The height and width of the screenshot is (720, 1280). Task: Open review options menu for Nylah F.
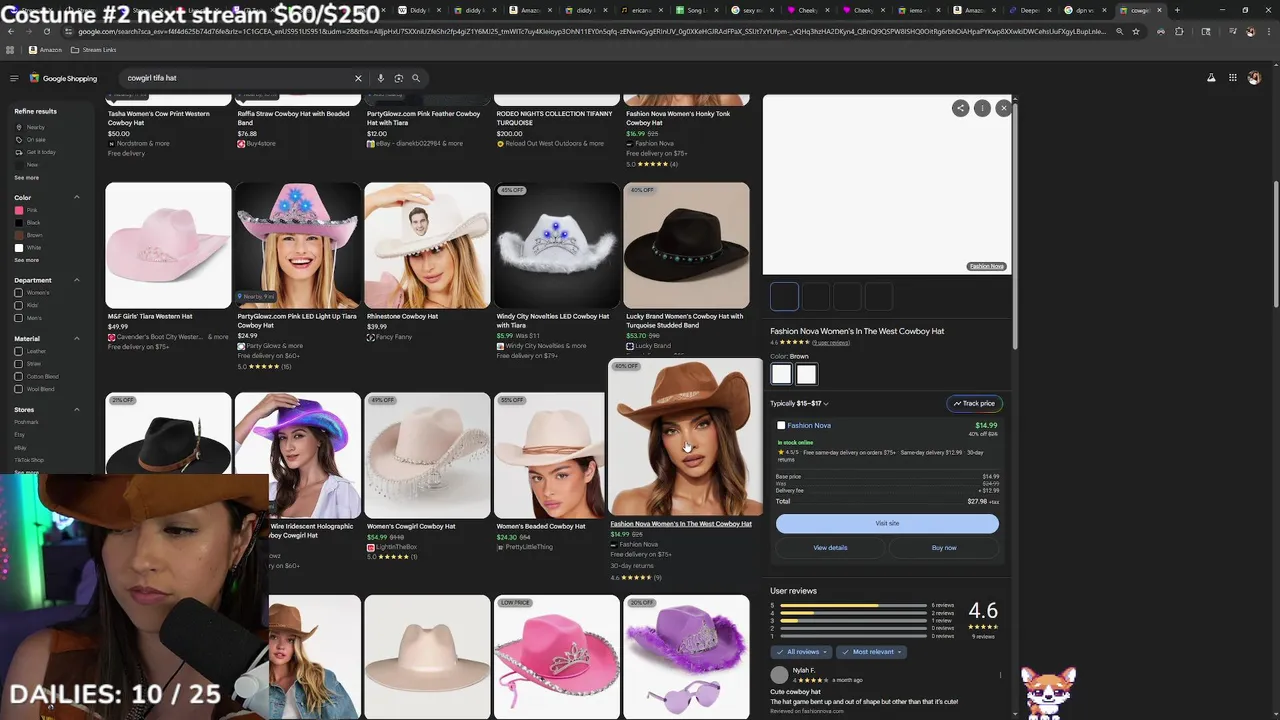pyautogui.click(x=1001, y=675)
